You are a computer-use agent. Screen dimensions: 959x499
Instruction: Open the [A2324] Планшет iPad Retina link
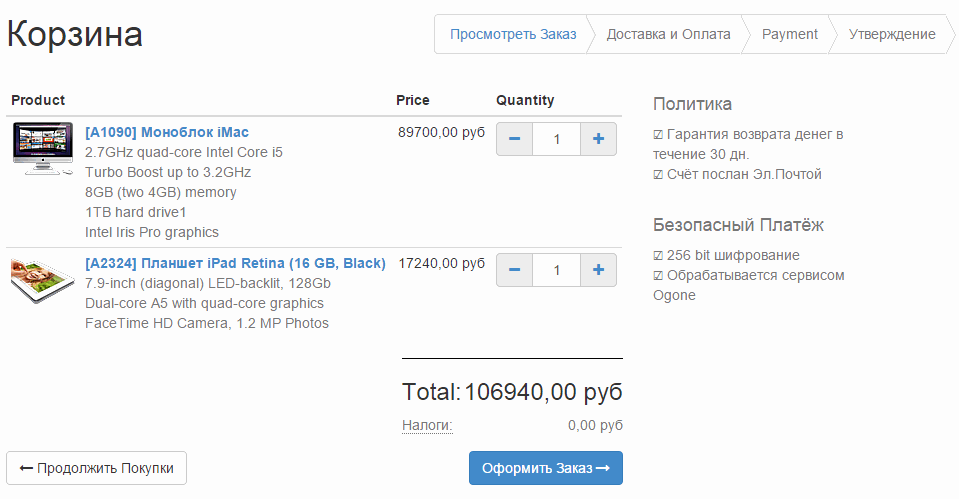point(235,263)
